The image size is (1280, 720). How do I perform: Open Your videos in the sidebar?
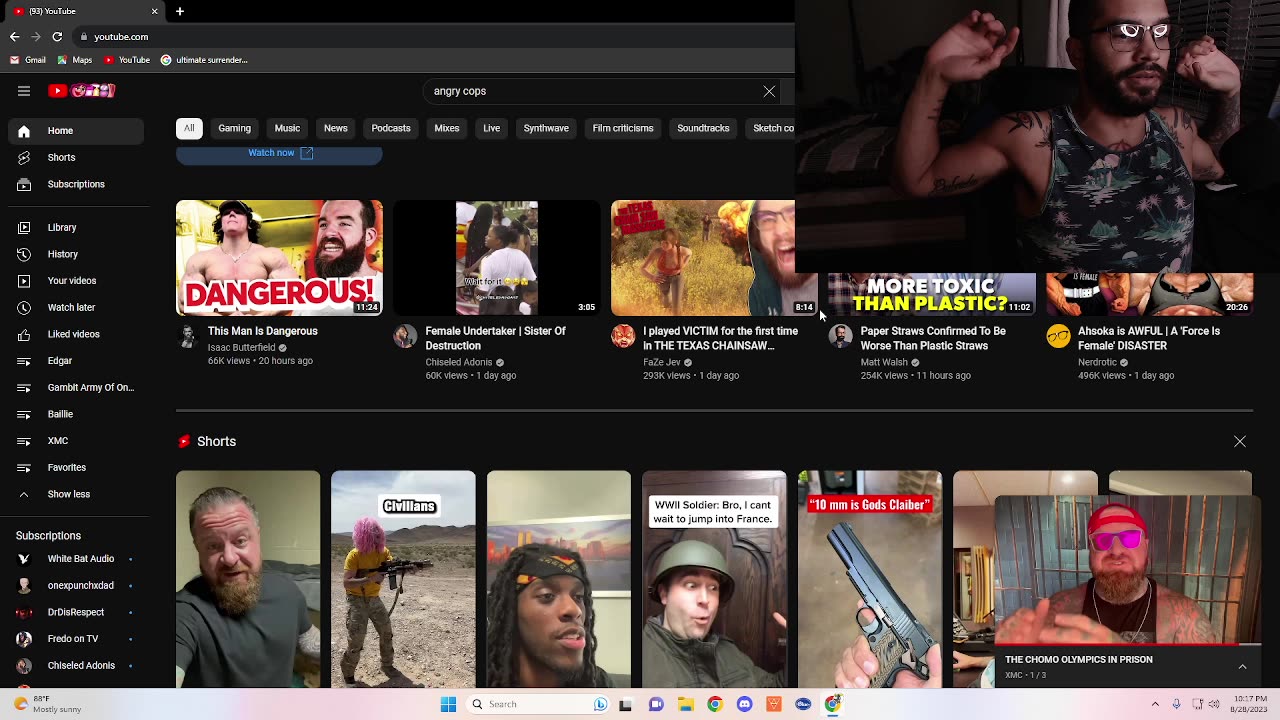(76, 281)
